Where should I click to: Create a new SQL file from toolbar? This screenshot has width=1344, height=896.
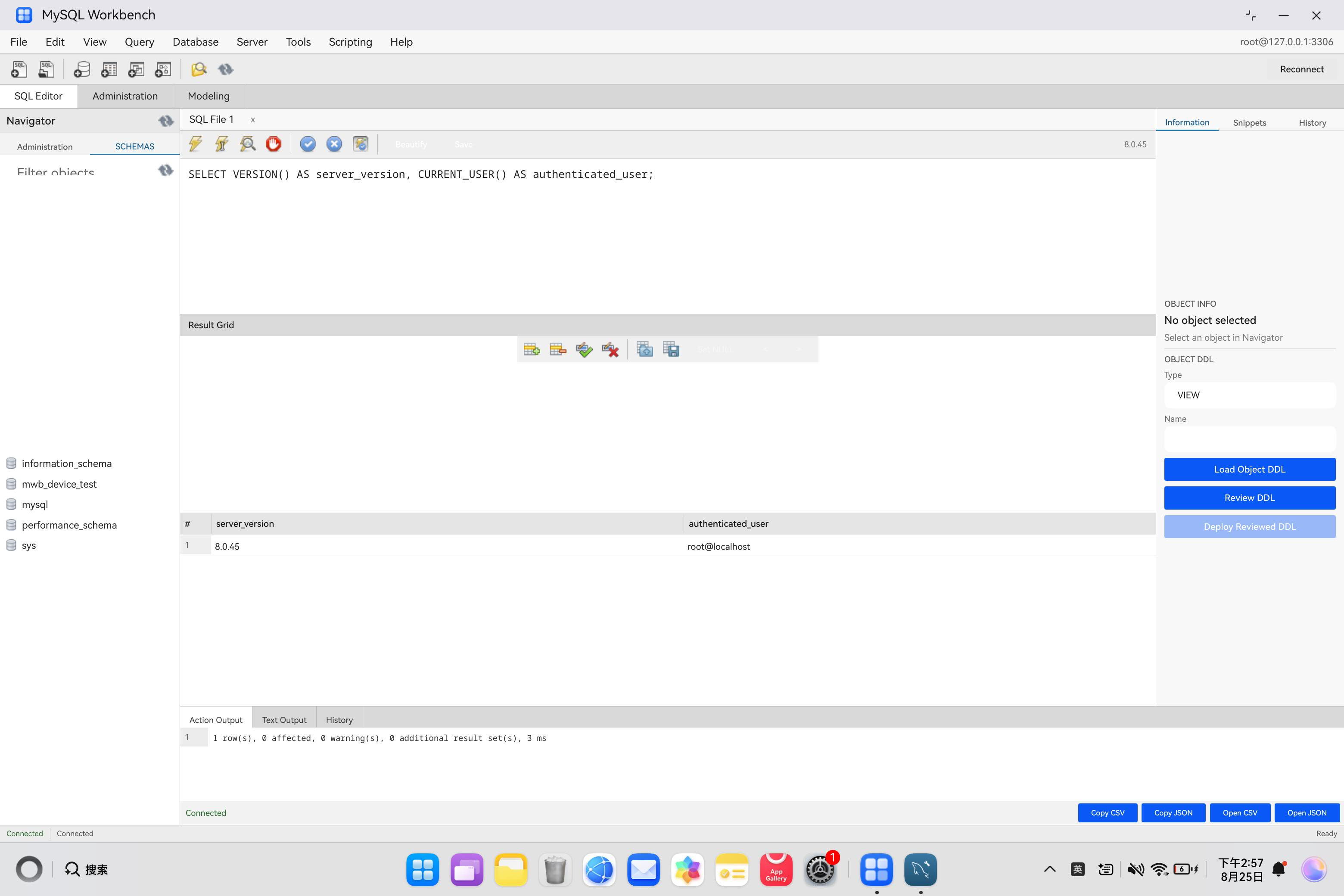point(19,69)
